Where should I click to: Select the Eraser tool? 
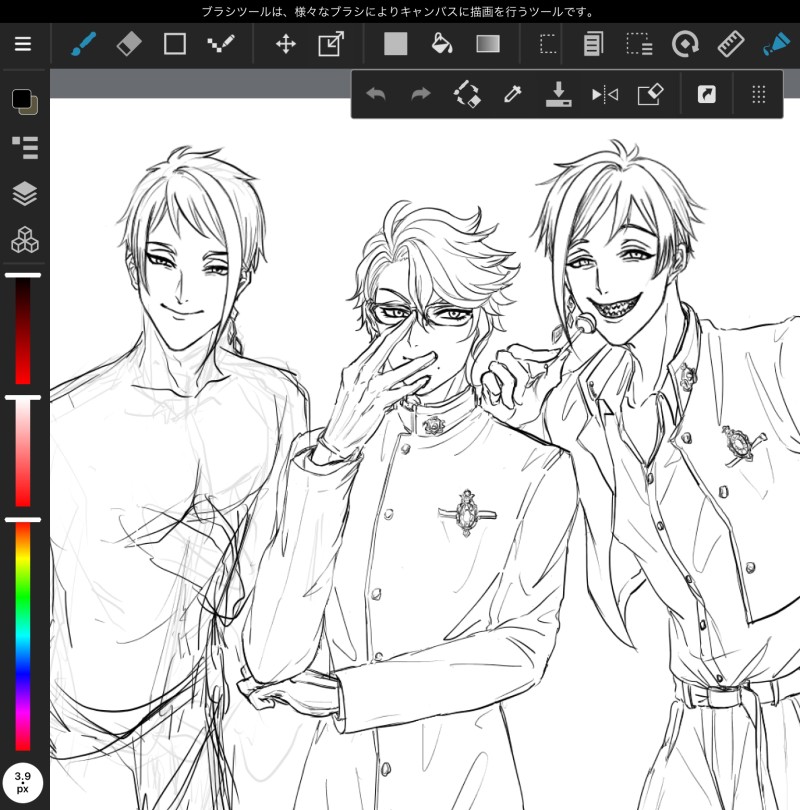pyautogui.click(x=129, y=44)
